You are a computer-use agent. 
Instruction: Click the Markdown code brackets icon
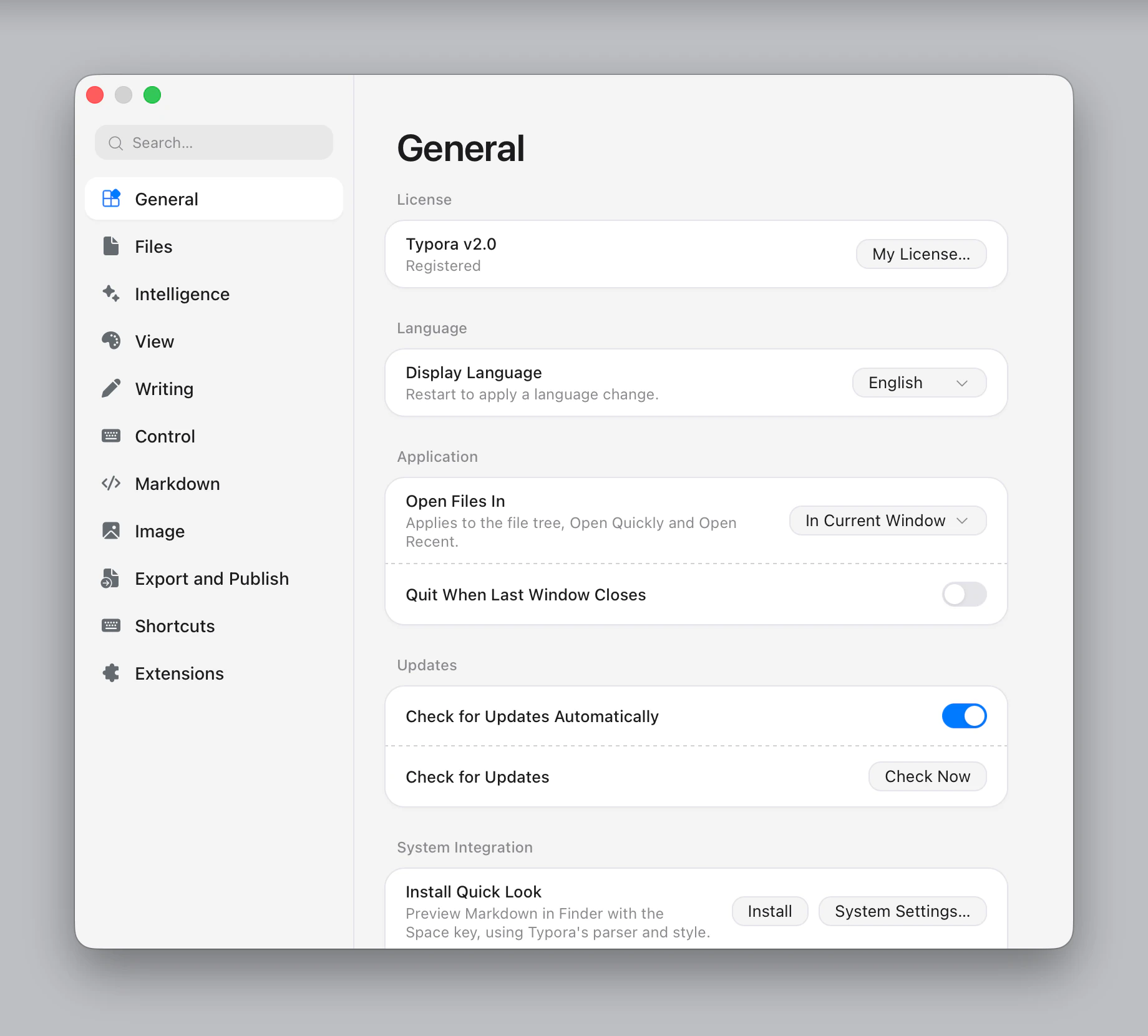[x=111, y=483]
